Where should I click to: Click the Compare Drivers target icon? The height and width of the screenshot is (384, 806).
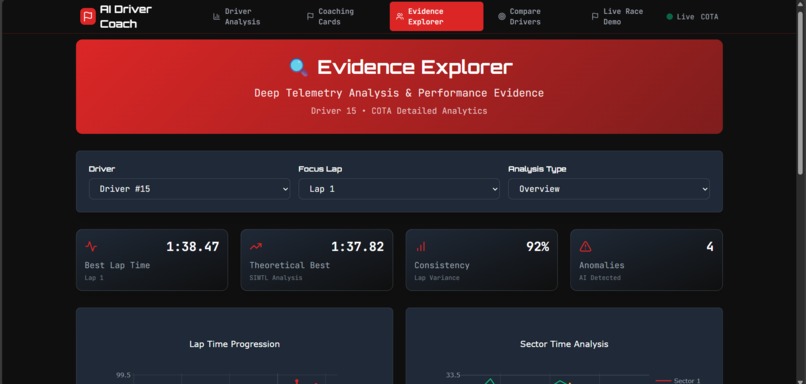pyautogui.click(x=502, y=16)
